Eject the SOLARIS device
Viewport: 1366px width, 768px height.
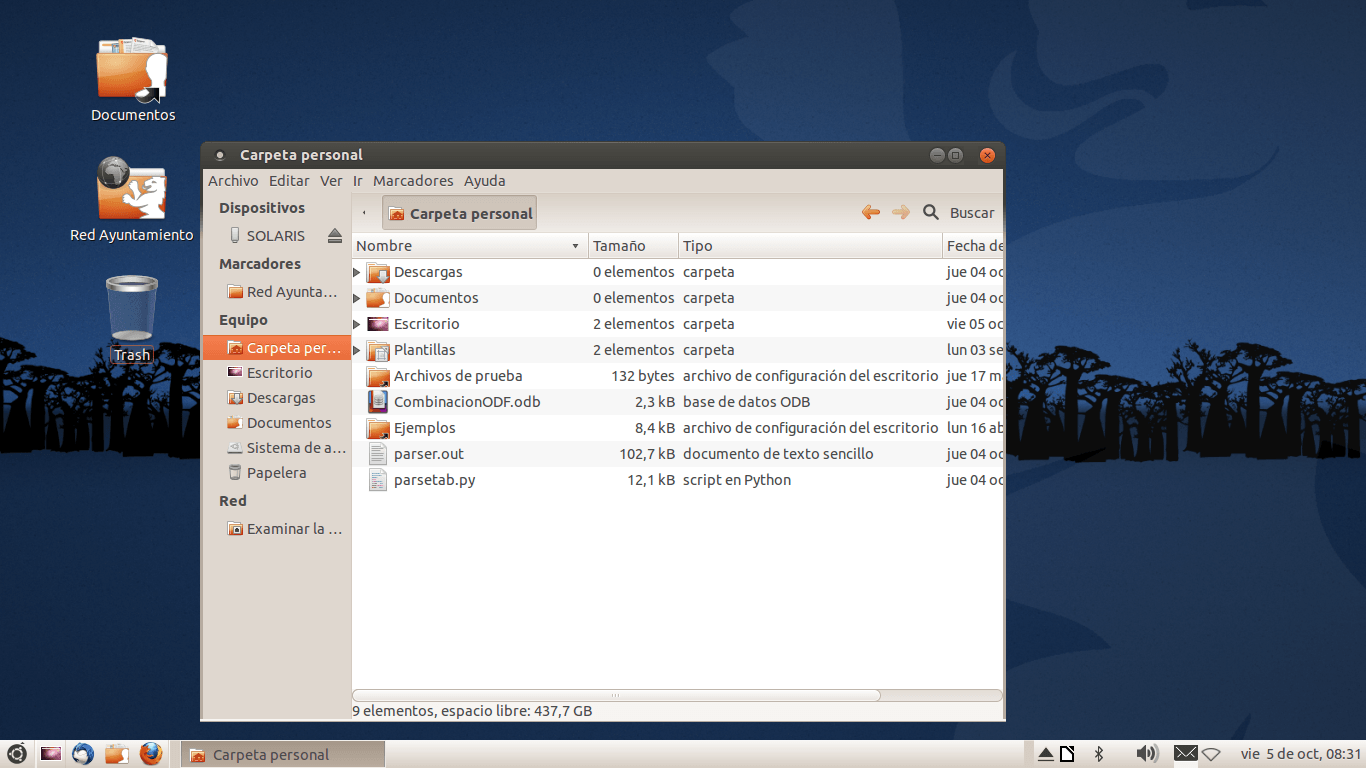pos(336,236)
